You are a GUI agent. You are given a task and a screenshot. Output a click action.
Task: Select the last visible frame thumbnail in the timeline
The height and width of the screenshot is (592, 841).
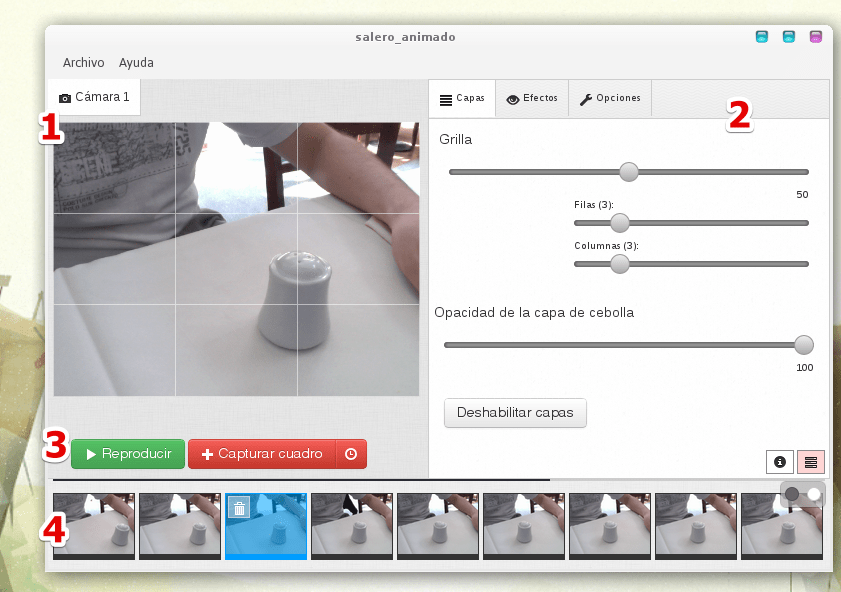point(782,526)
